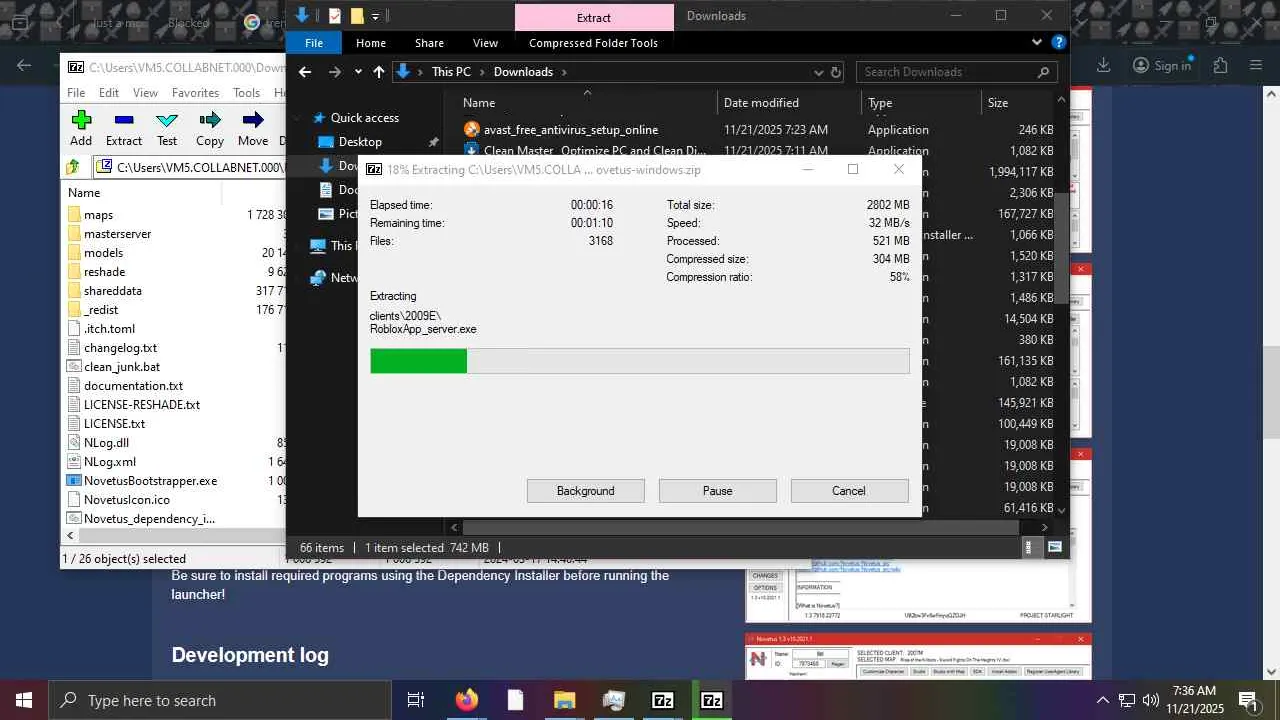Viewport: 1280px width, 720px height.
Task: Select changelog.txt in 7-Zip file list
Action: tap(120, 348)
